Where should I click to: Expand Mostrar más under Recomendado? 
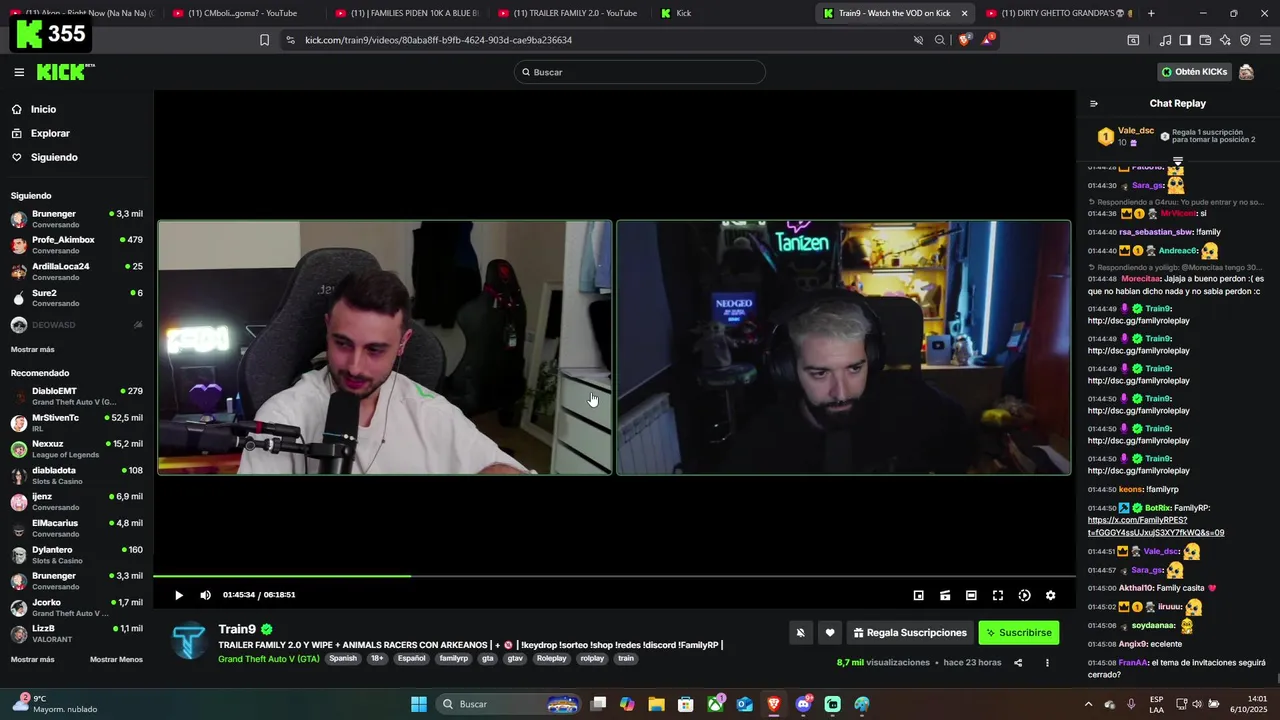click(x=32, y=659)
